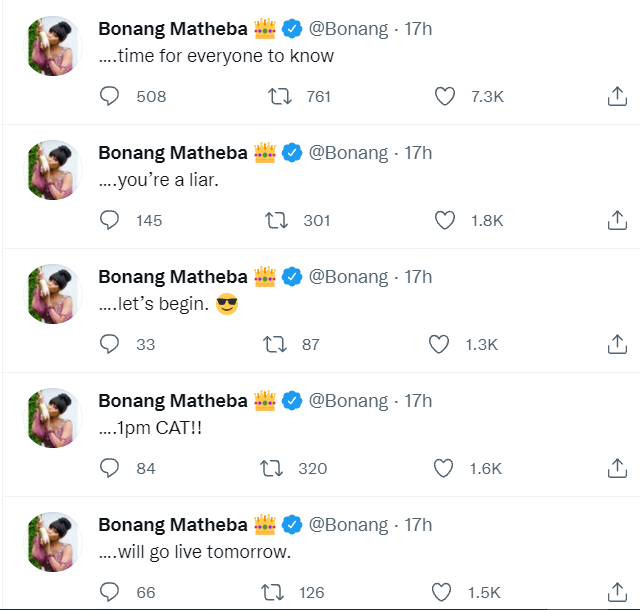This screenshot has width=640, height=610.
Task: Open the "will go live tomorrow" tweet text
Action: coord(195,553)
